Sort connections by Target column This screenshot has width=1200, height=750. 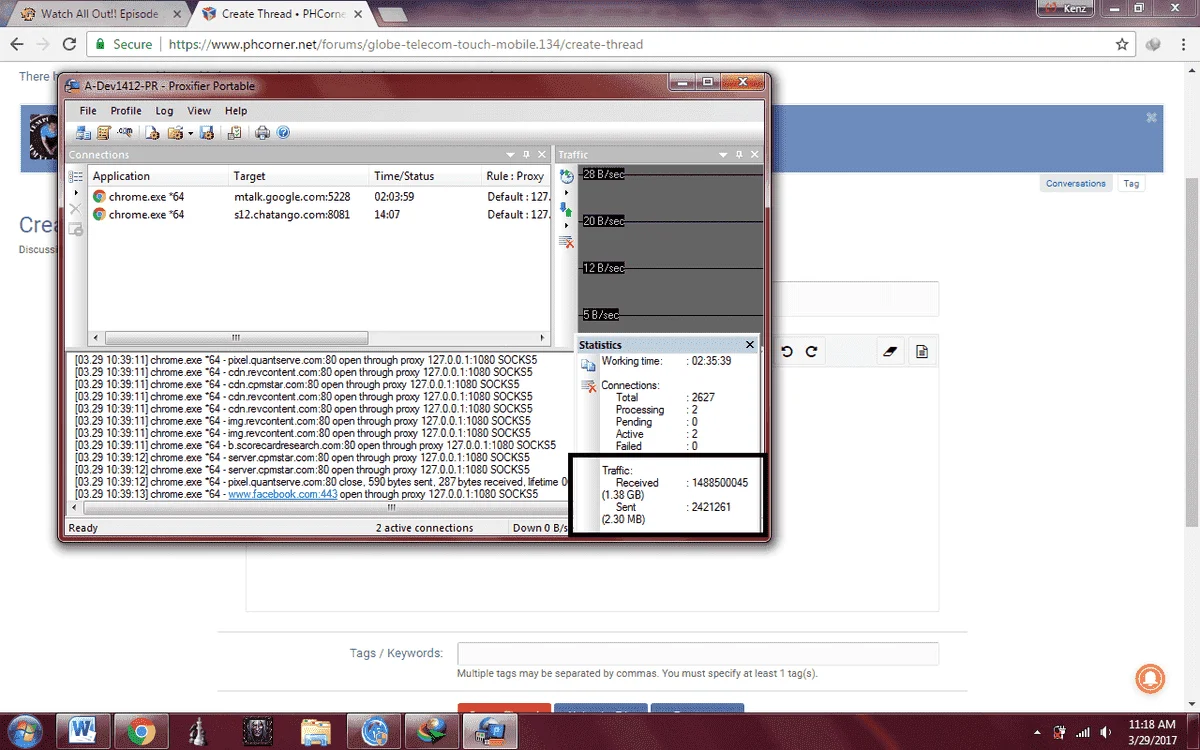299,176
